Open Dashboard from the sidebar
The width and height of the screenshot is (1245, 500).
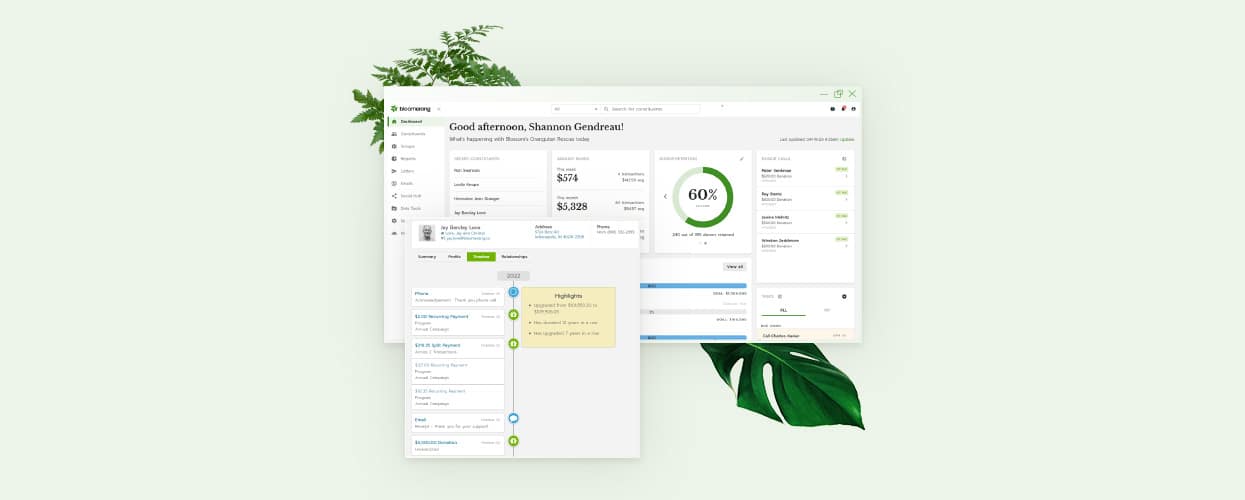tap(410, 121)
